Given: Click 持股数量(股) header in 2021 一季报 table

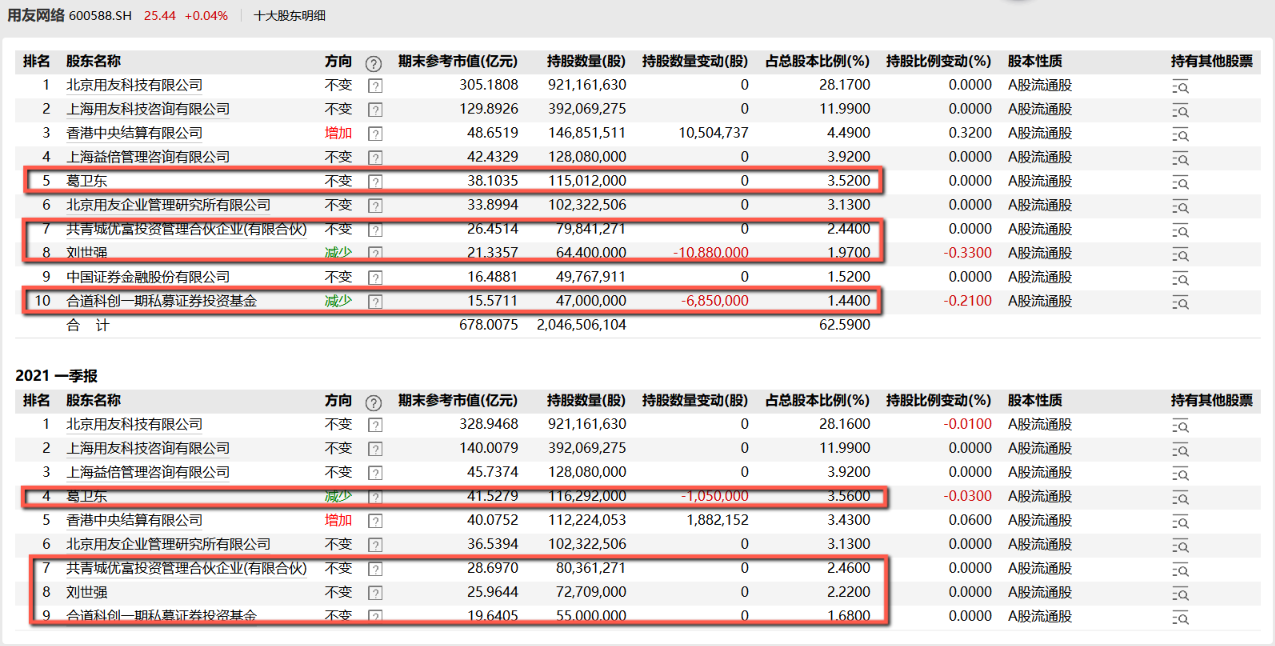Looking at the screenshot, I should (587, 401).
